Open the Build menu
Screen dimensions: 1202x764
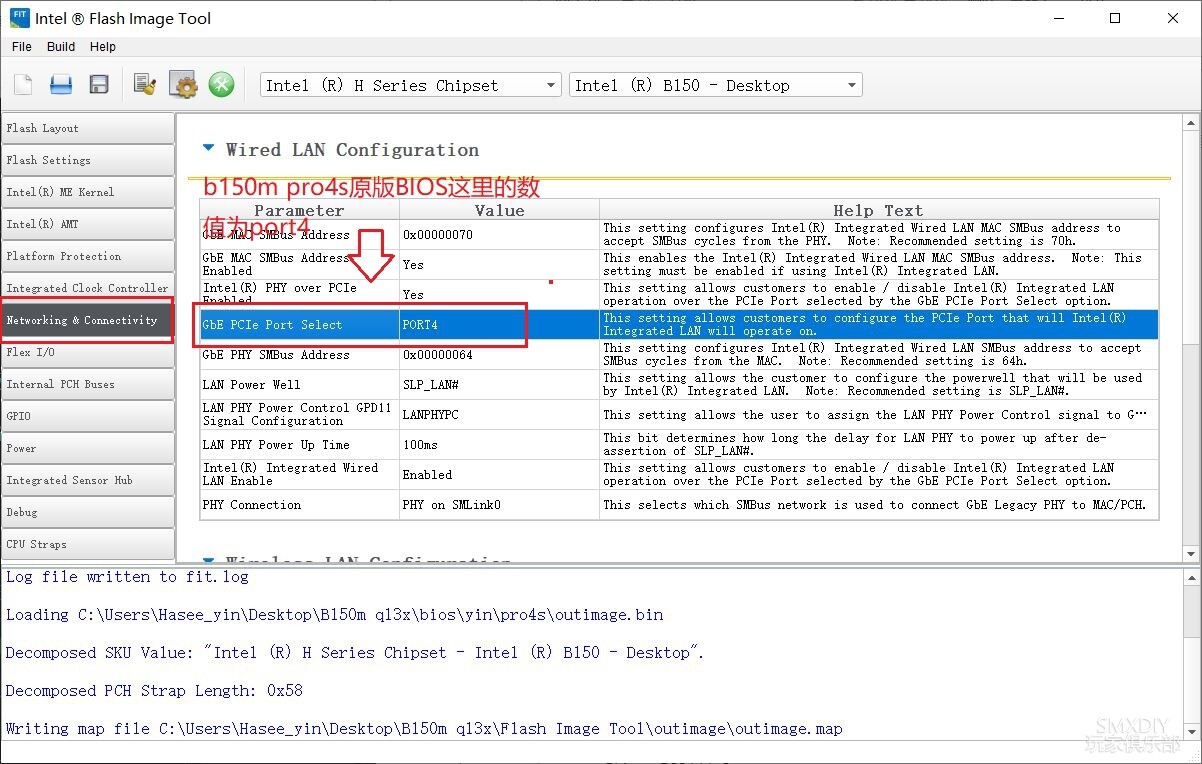pos(61,46)
